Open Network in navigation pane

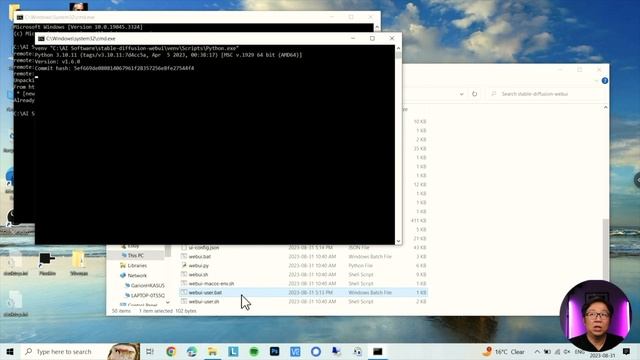(137, 276)
